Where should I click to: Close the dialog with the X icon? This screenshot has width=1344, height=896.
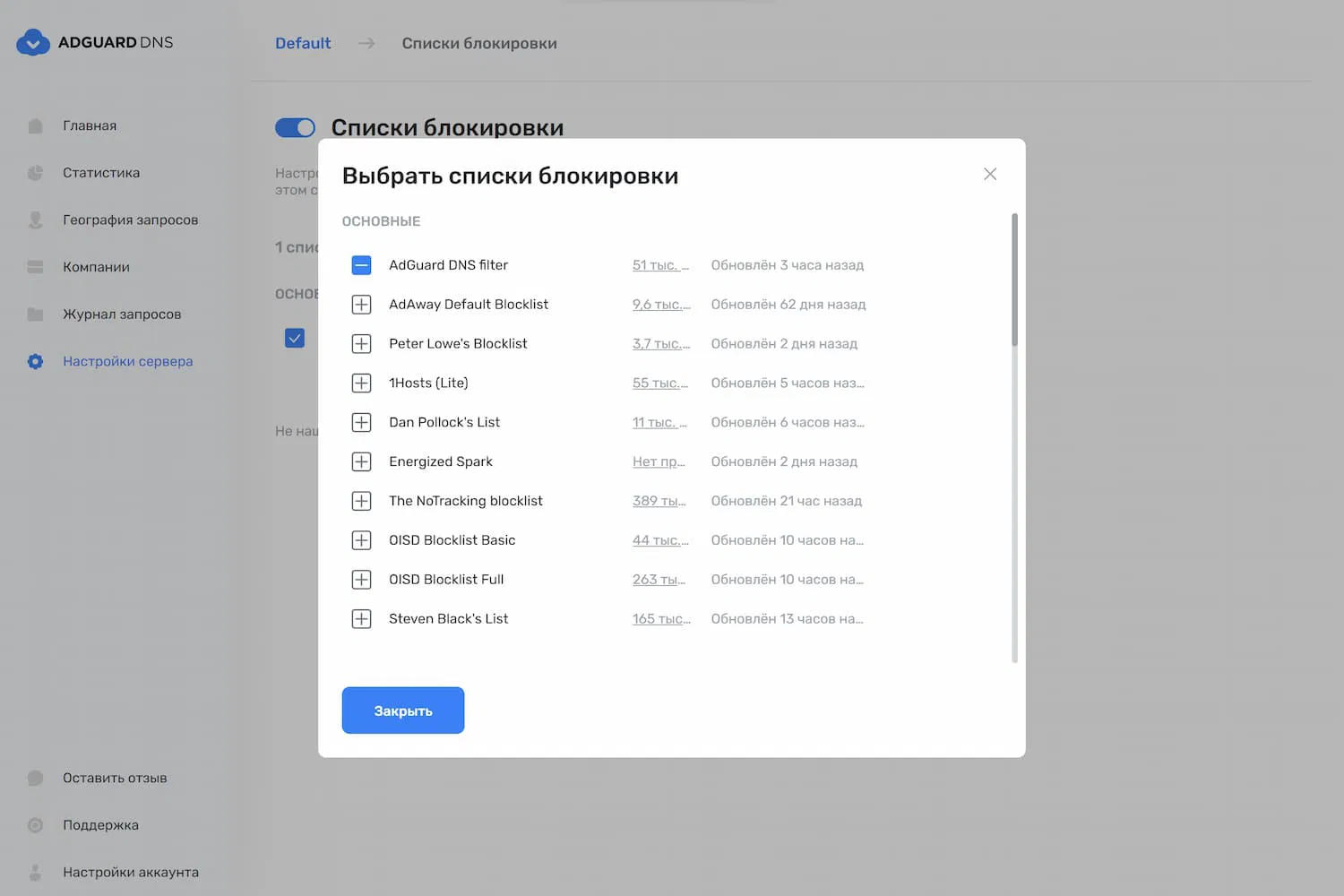990,174
